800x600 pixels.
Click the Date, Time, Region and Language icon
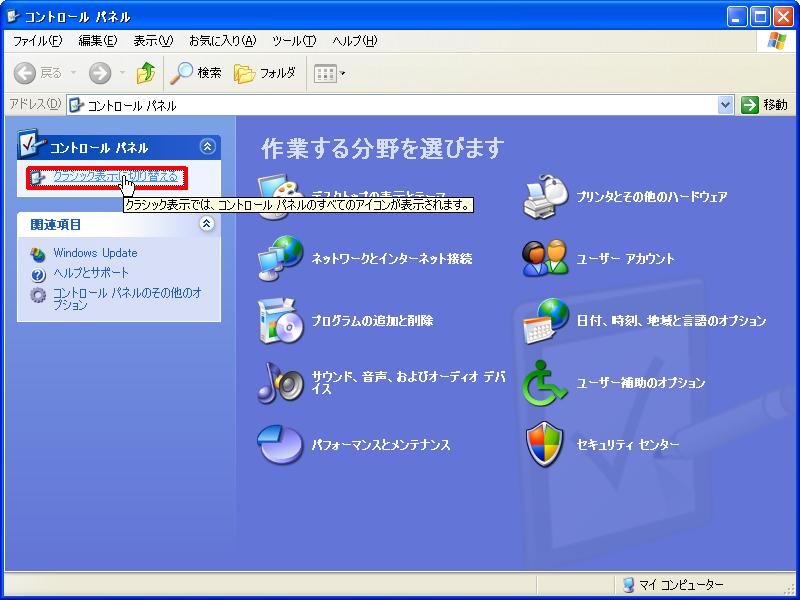point(546,321)
